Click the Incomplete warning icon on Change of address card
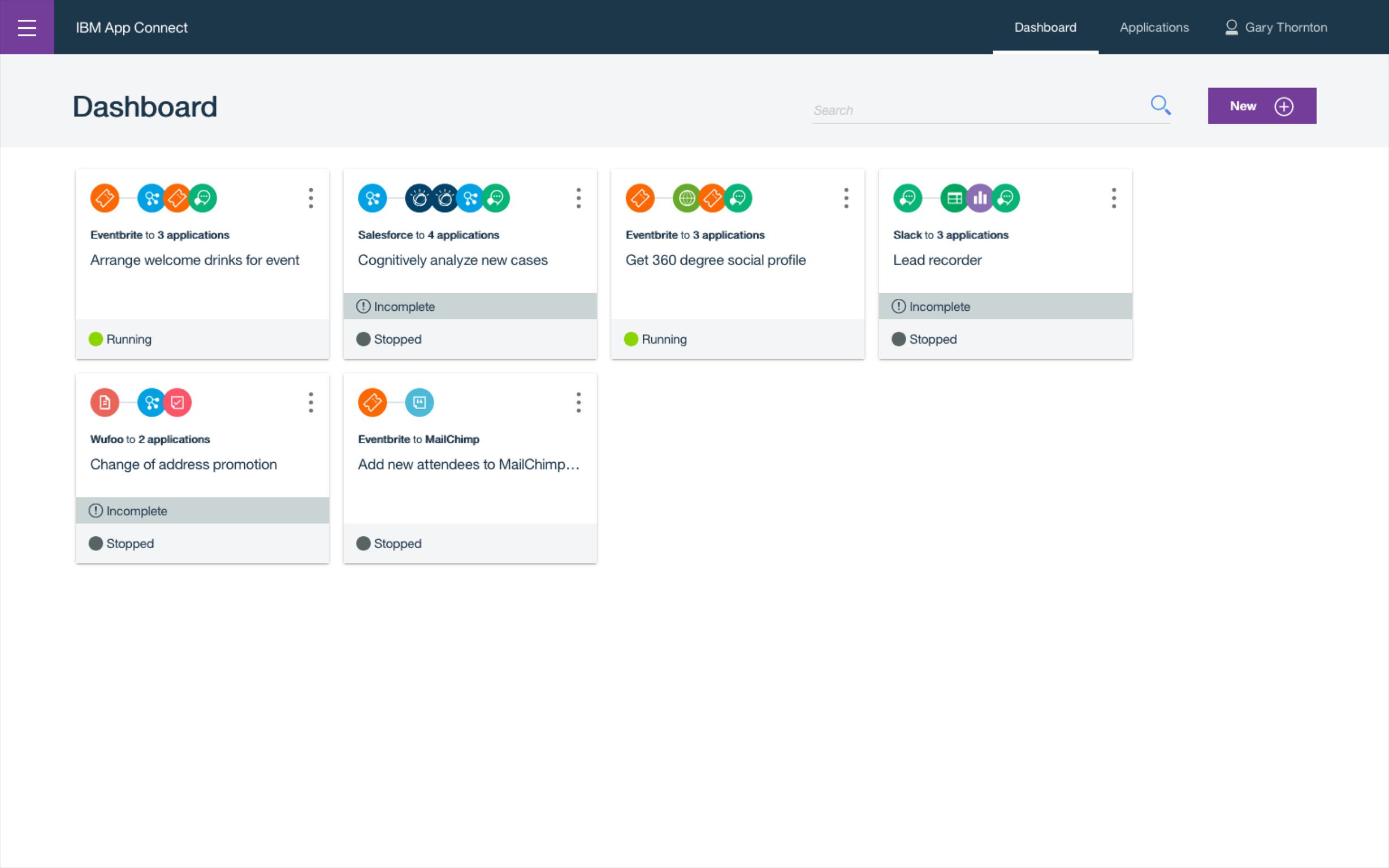1389x868 pixels. pos(96,511)
